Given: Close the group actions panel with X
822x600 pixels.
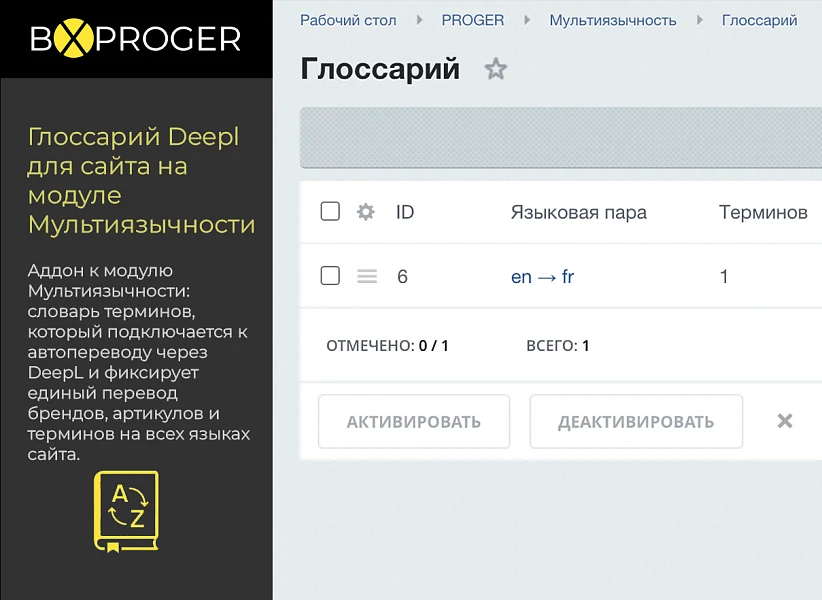Looking at the screenshot, I should click(785, 421).
